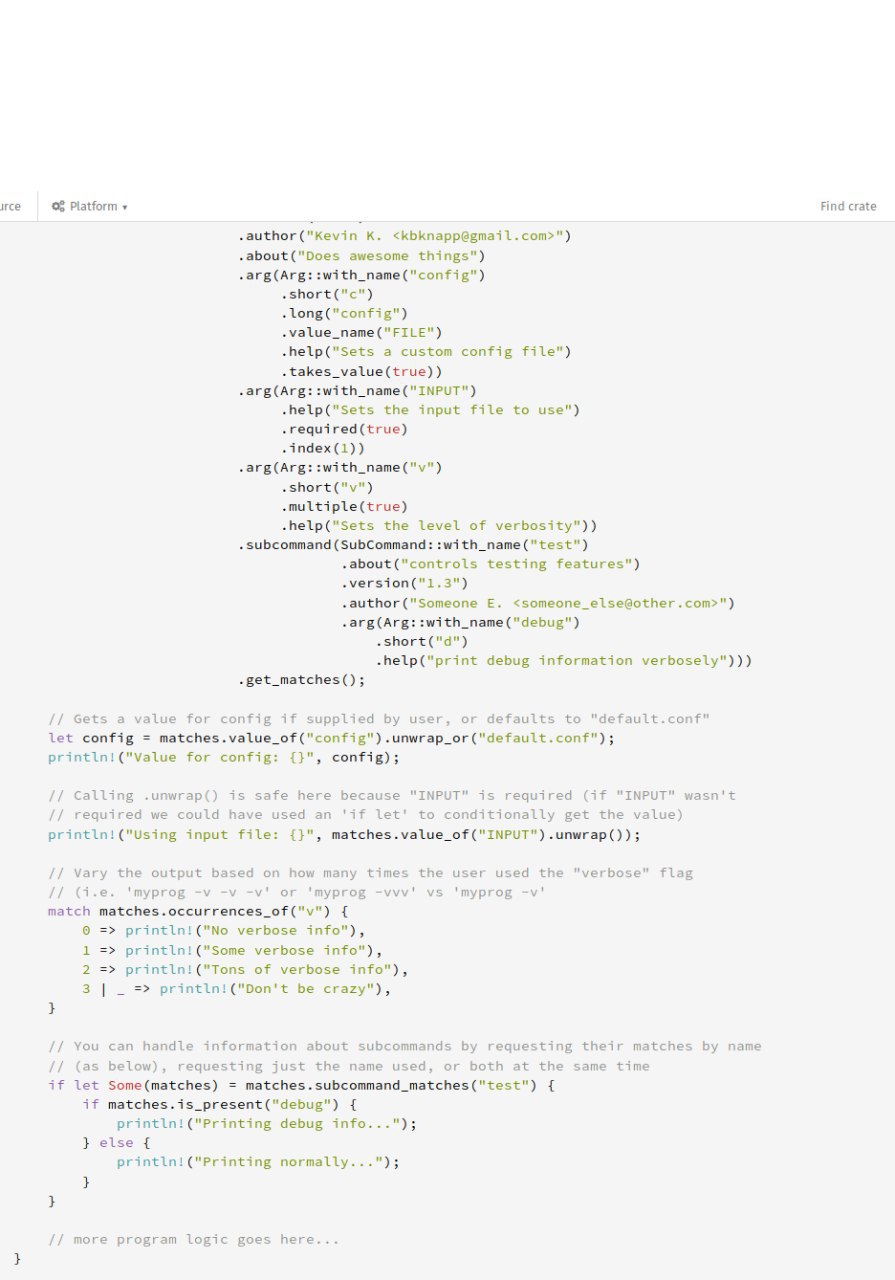Click the "Sets the input file to use" line
This screenshot has height=1280, width=895.
point(430,409)
